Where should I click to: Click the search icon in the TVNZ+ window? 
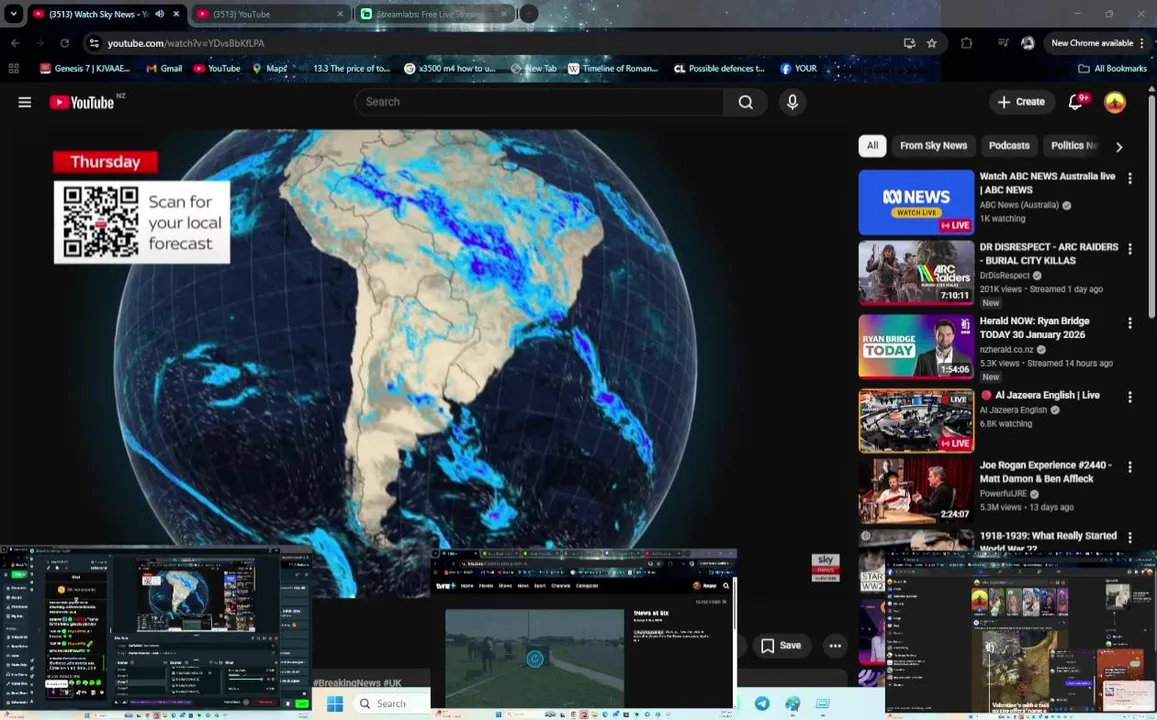[x=726, y=585]
